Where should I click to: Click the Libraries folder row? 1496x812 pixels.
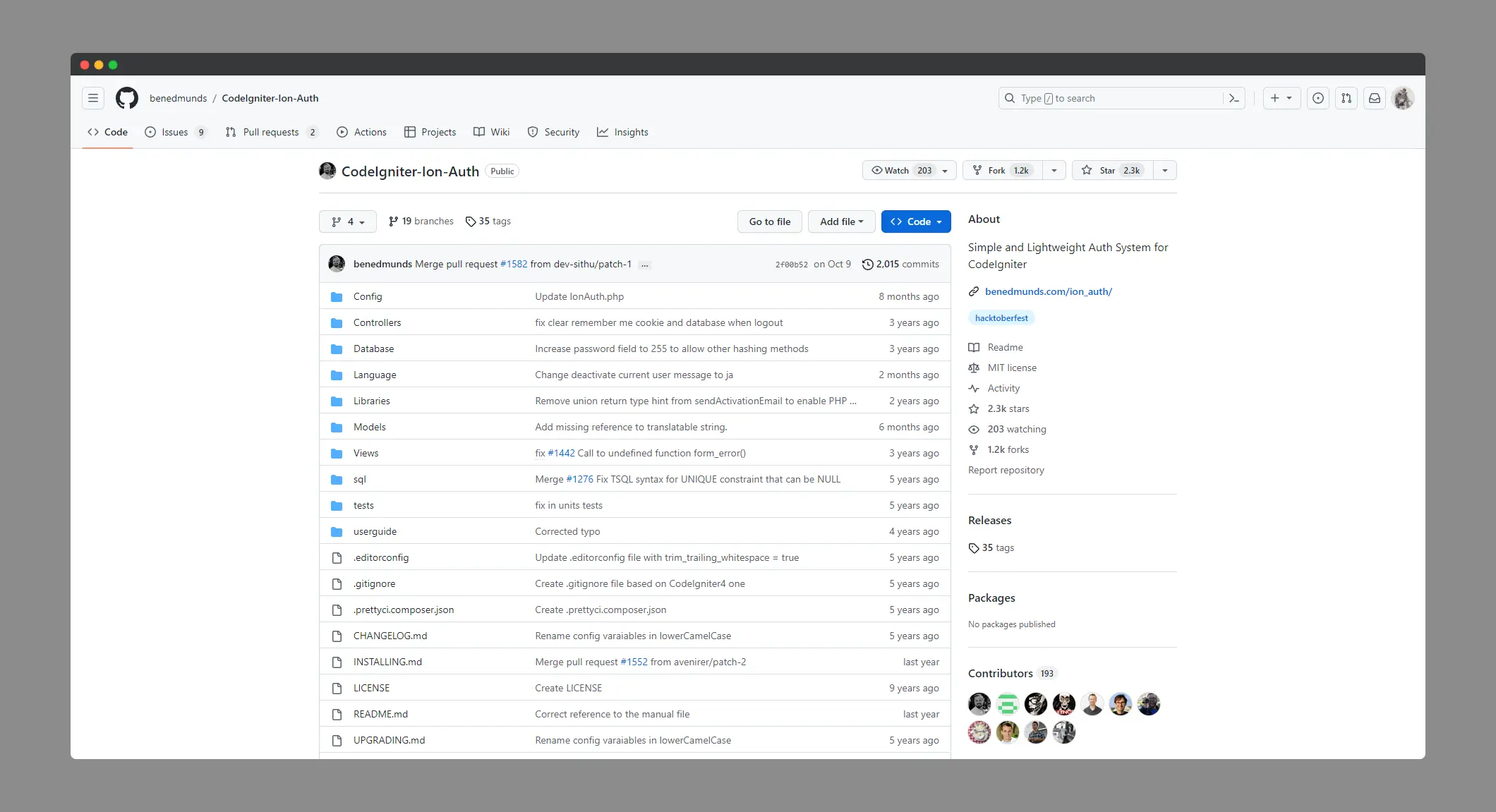pos(371,400)
